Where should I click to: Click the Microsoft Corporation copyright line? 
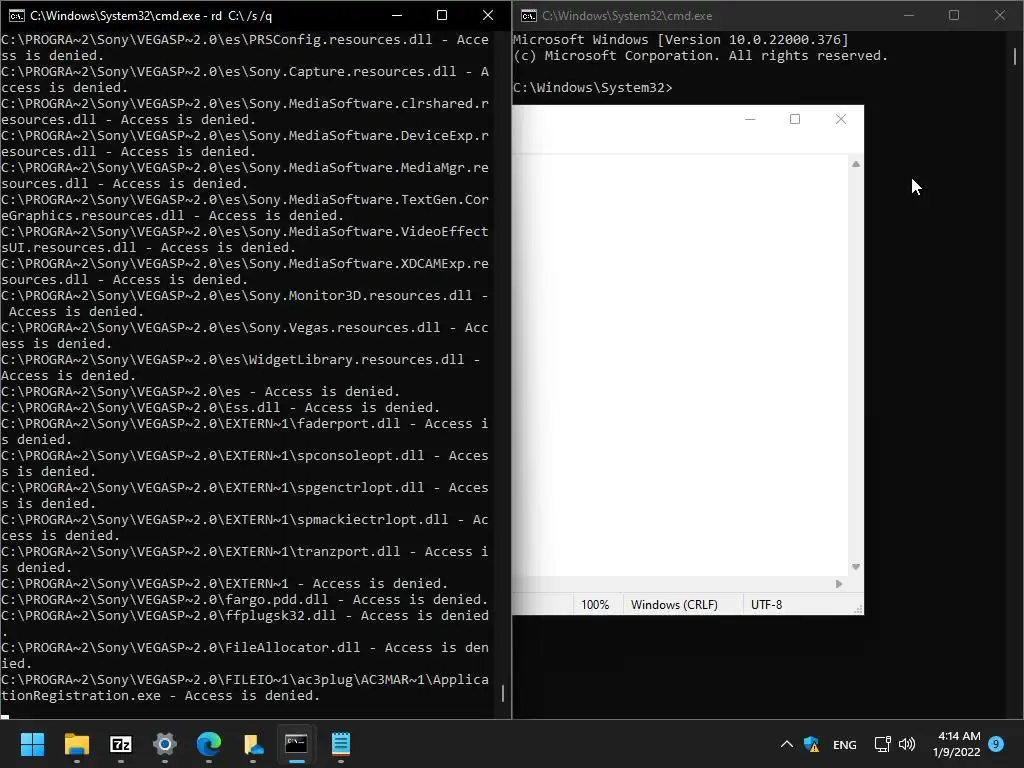coord(701,56)
